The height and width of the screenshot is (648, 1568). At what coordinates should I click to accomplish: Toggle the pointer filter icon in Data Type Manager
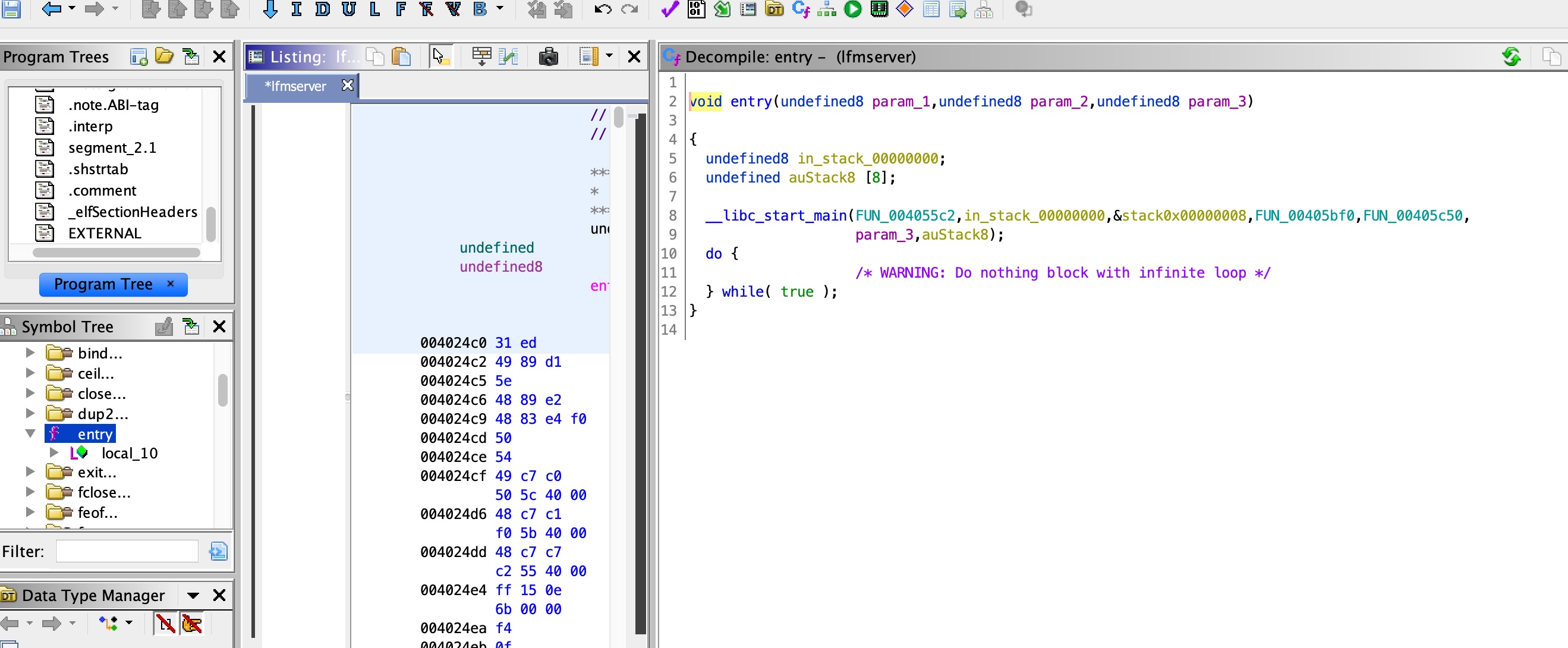[x=192, y=624]
